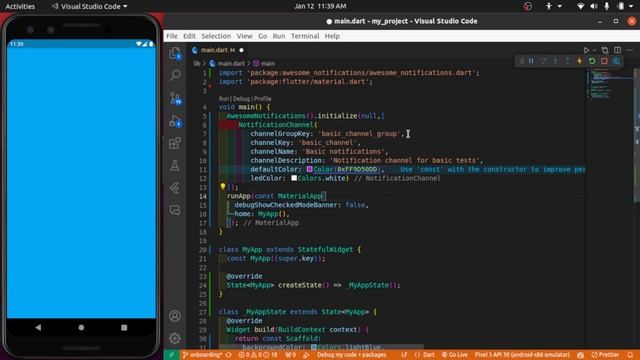The width and height of the screenshot is (640, 360).
Task: Click the Debug CodeLens link above main
Action: (x=241, y=99)
